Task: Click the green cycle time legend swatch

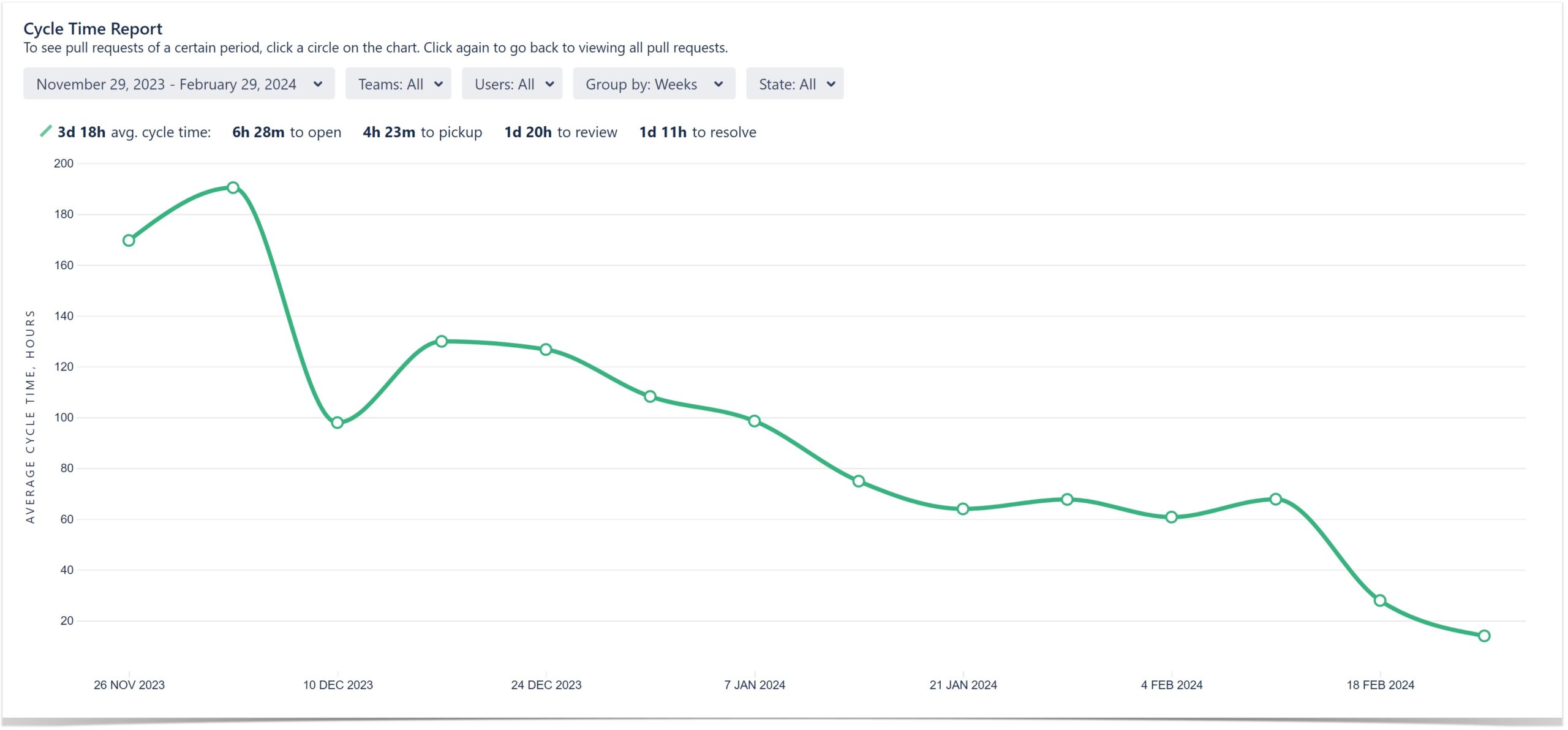Action: tap(45, 131)
